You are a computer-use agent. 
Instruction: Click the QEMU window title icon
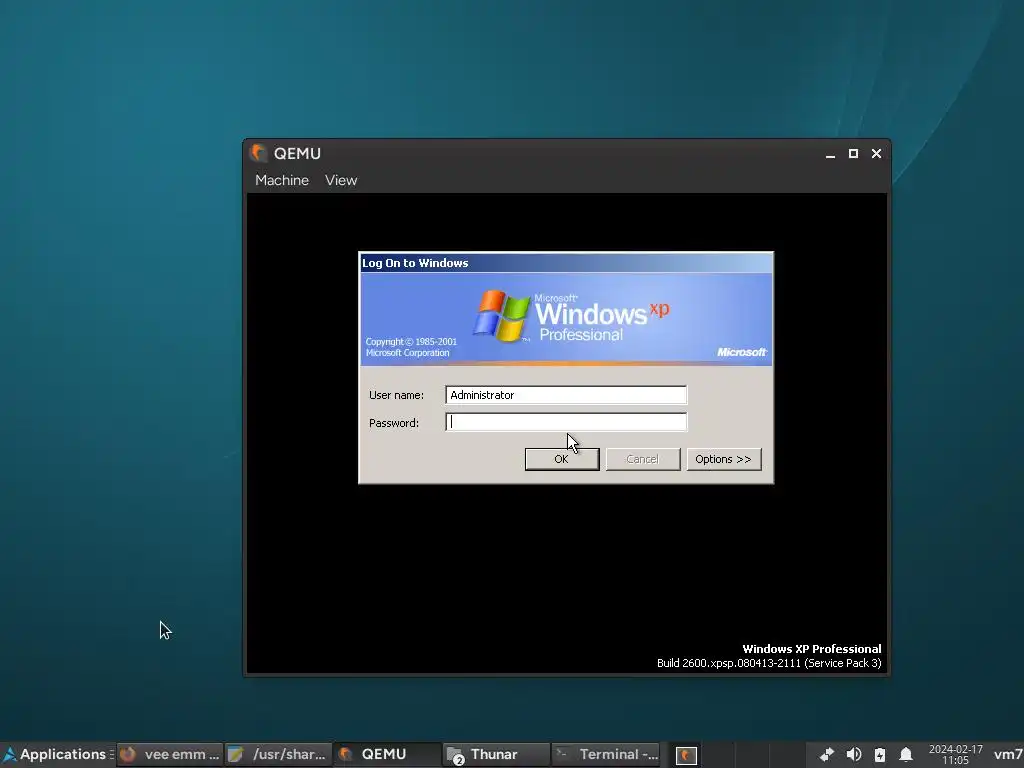point(259,153)
